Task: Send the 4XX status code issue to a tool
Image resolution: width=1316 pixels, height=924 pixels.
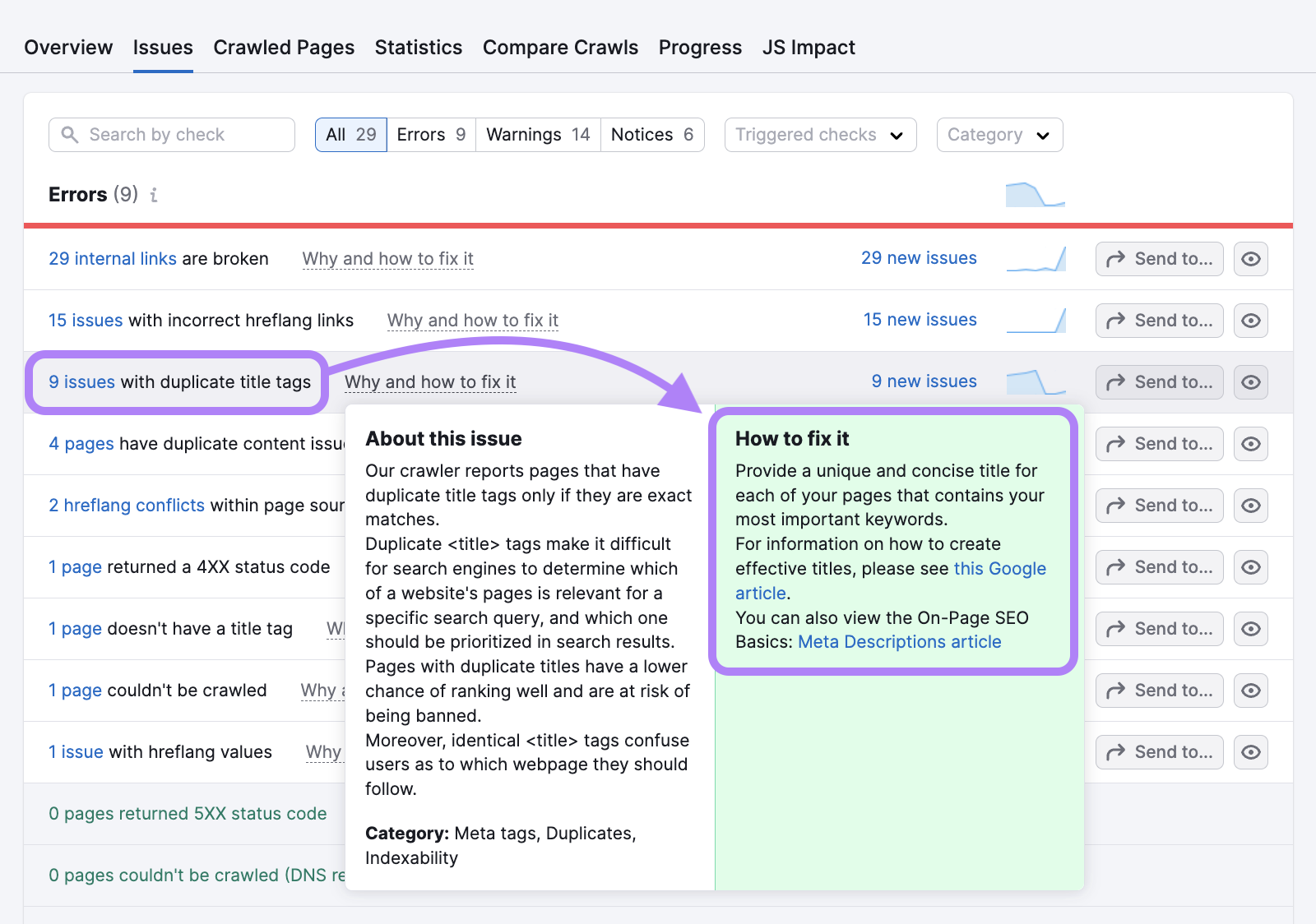Action: (1159, 567)
